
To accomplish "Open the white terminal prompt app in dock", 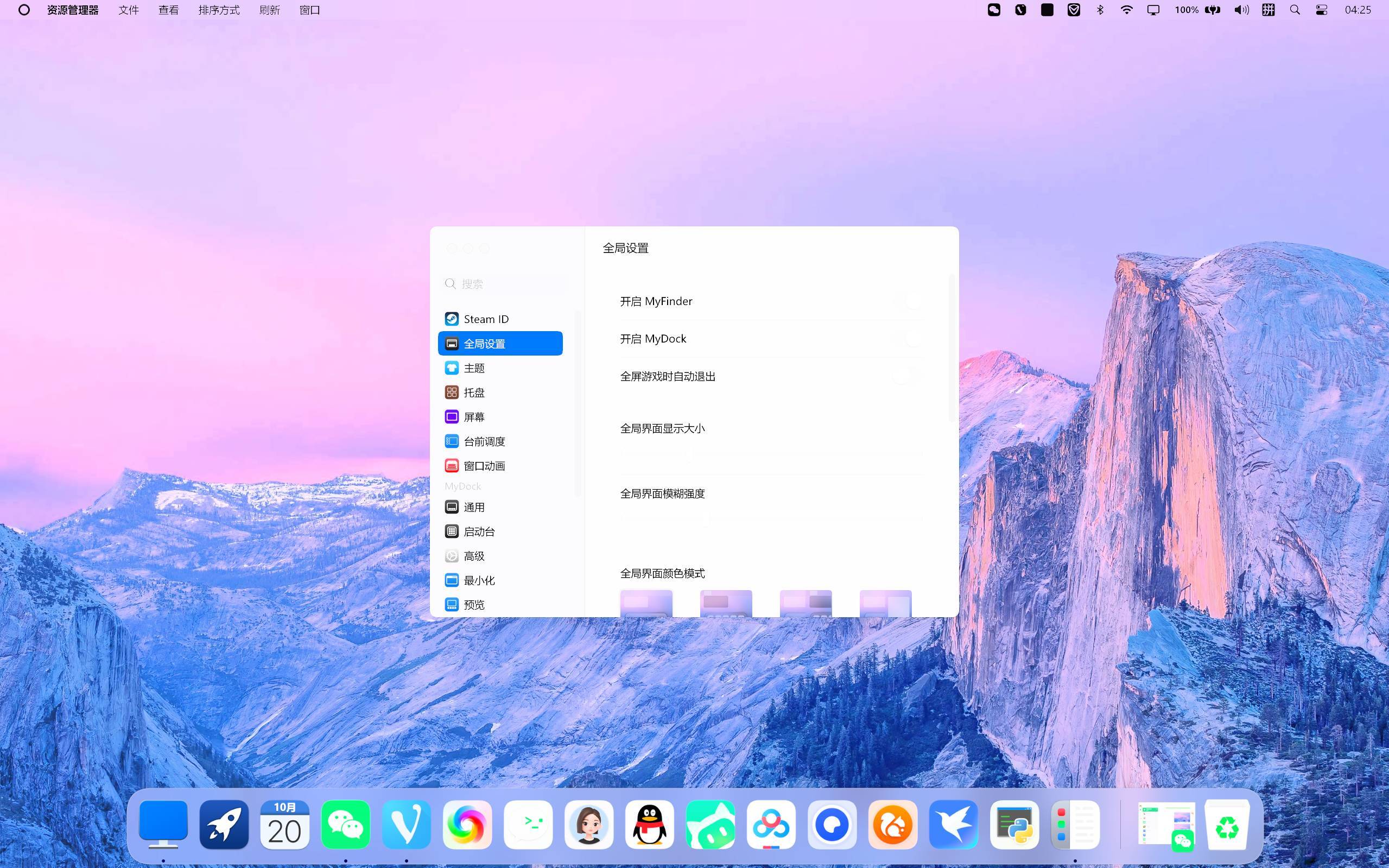I will coord(528,825).
